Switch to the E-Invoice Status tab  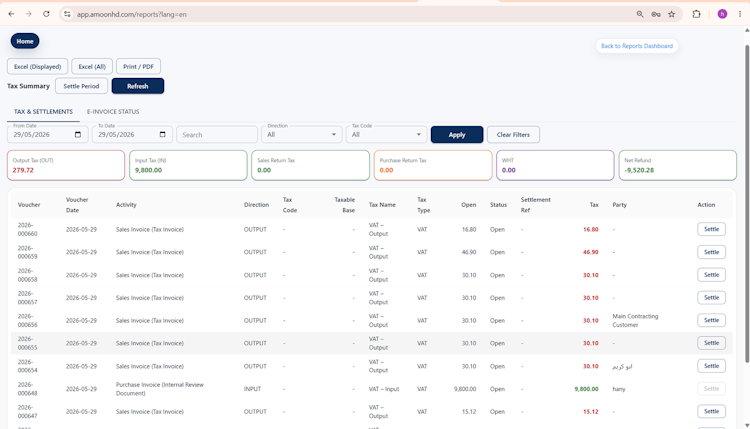tap(113, 111)
